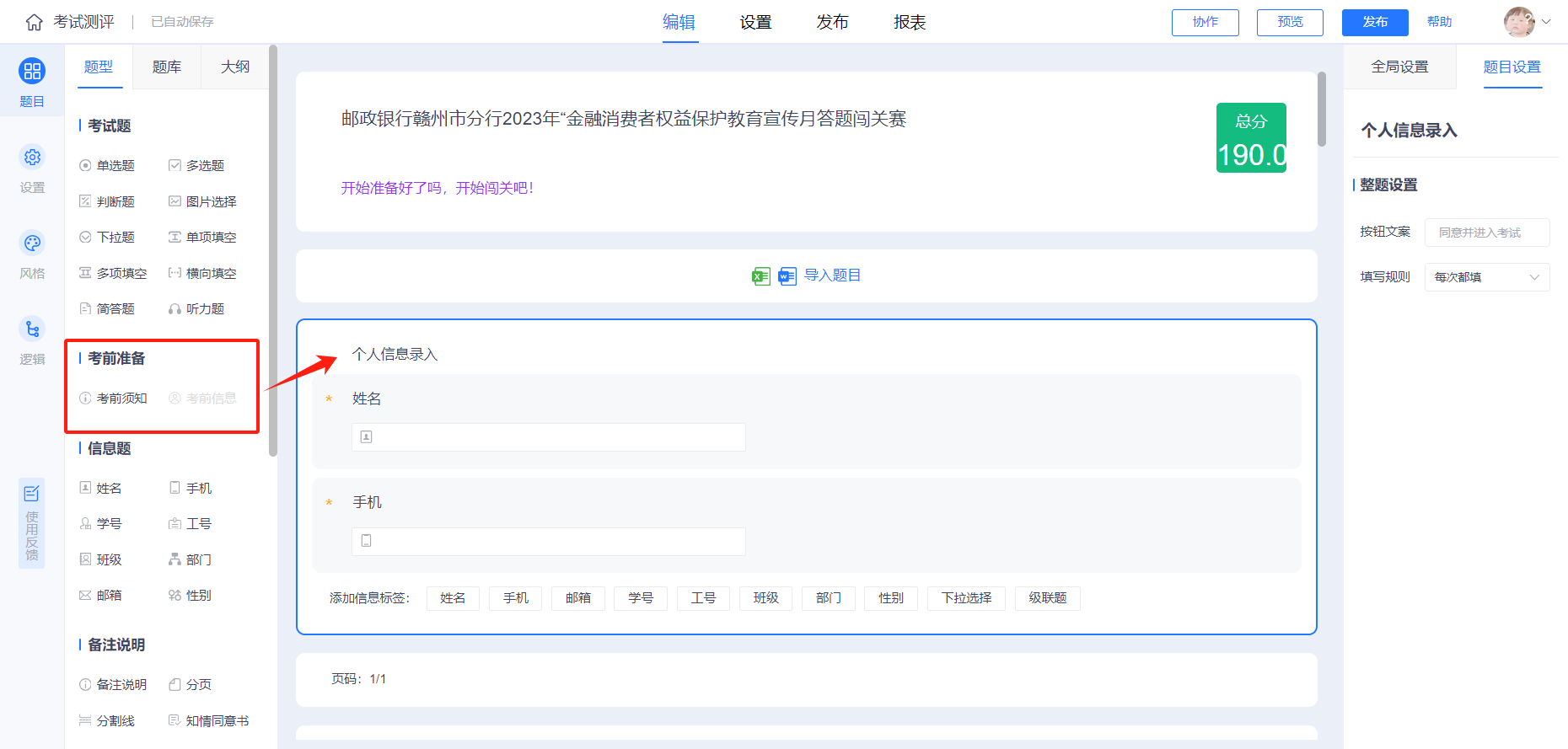Open the 全局设置 tab
1568x749 pixels.
(x=1400, y=67)
